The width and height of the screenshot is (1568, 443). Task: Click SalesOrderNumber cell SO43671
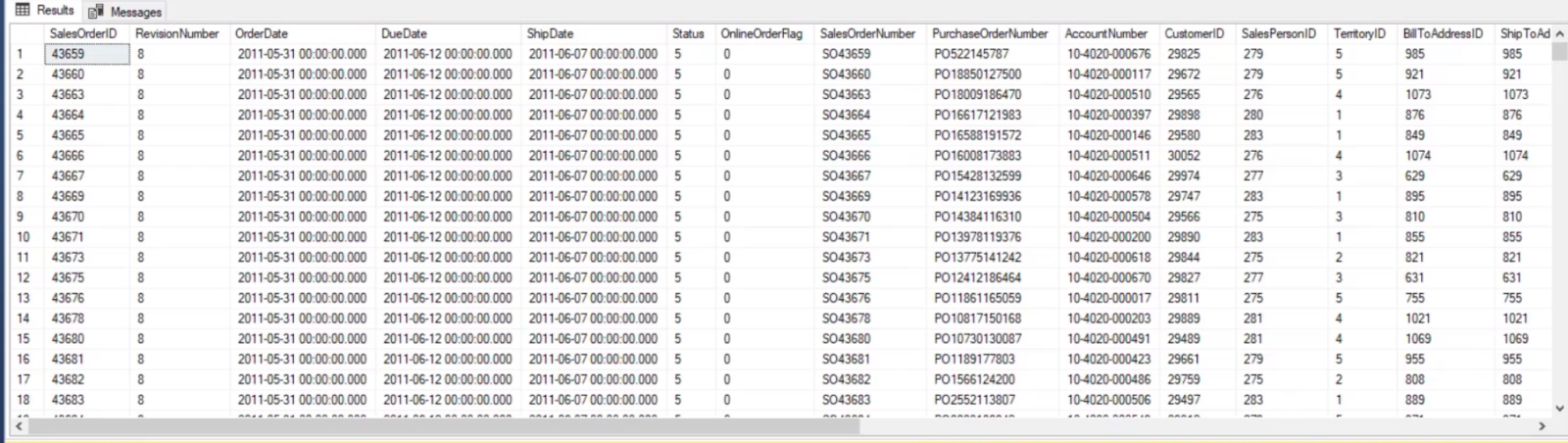[x=869, y=237]
